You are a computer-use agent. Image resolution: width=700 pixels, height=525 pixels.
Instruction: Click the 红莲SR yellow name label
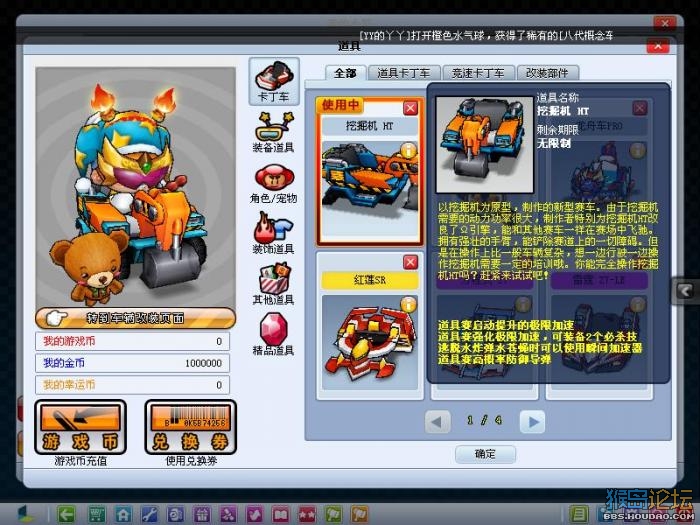tap(370, 280)
